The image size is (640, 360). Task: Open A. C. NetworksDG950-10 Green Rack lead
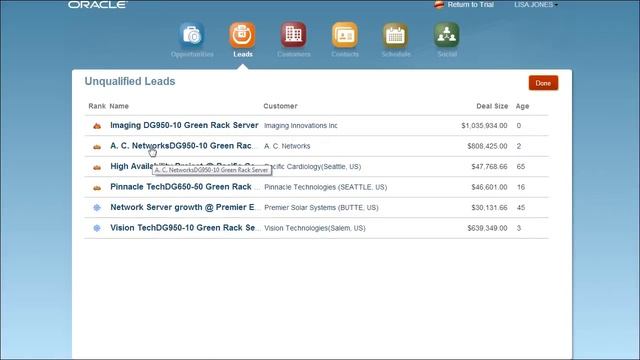point(184,146)
